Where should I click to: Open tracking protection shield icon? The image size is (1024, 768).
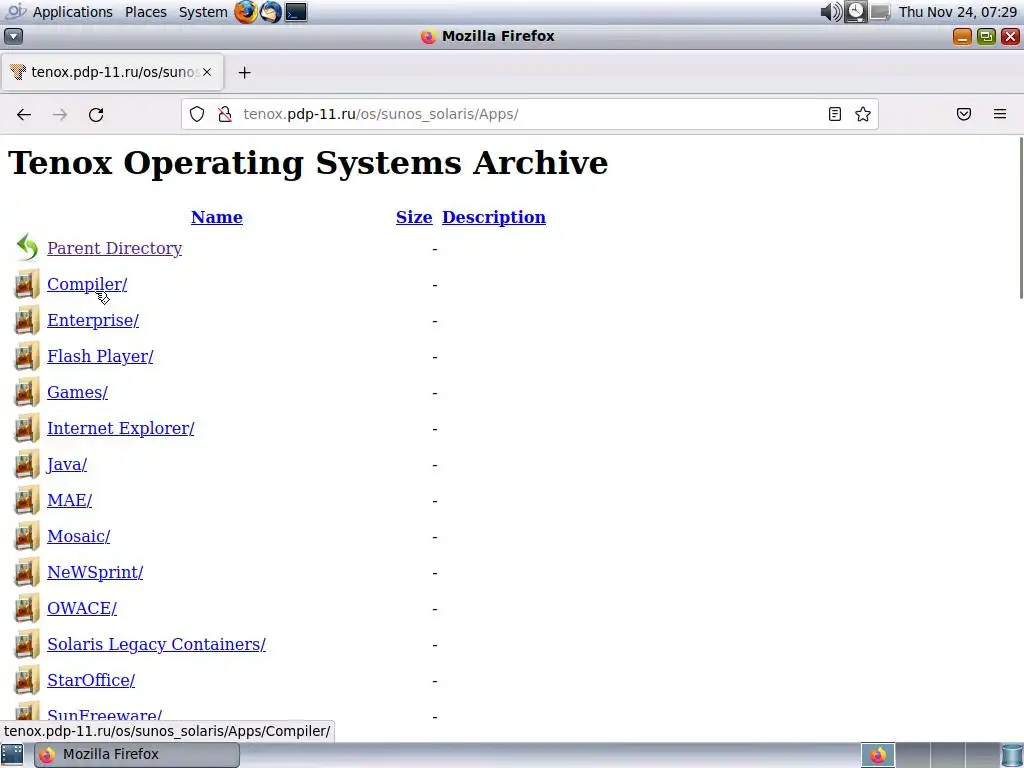[197, 114]
